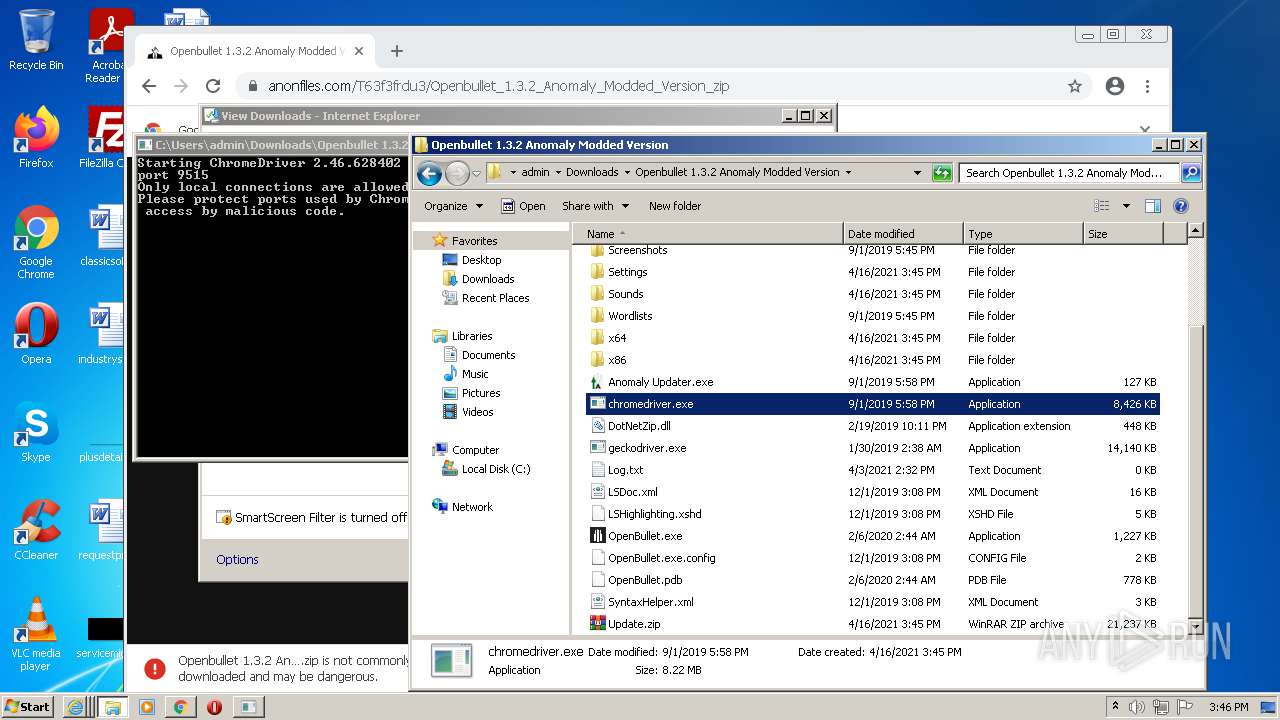Select geckodriver.exe file icon
Image resolution: width=1280 pixels, height=720 pixels.
[598, 448]
